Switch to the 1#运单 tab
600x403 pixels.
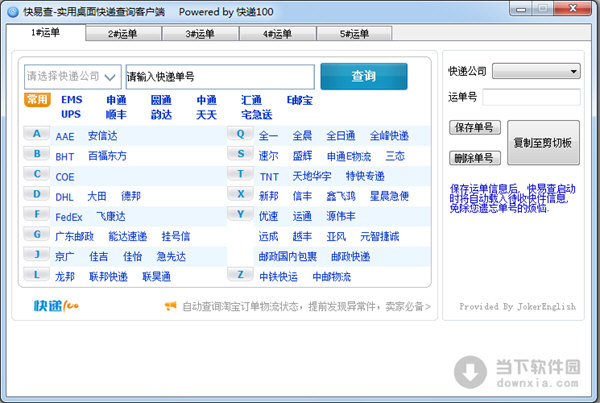46,33
